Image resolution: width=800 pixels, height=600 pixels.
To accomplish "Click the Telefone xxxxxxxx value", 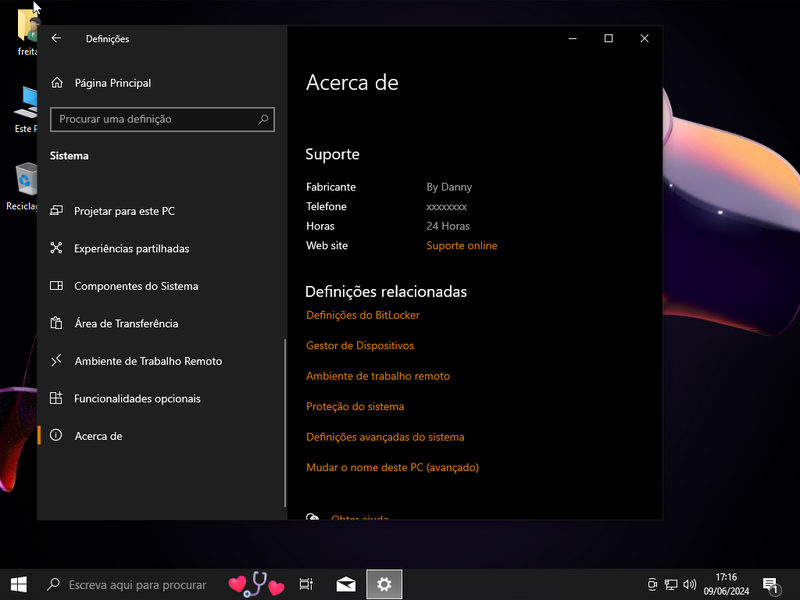I will click(x=446, y=207).
